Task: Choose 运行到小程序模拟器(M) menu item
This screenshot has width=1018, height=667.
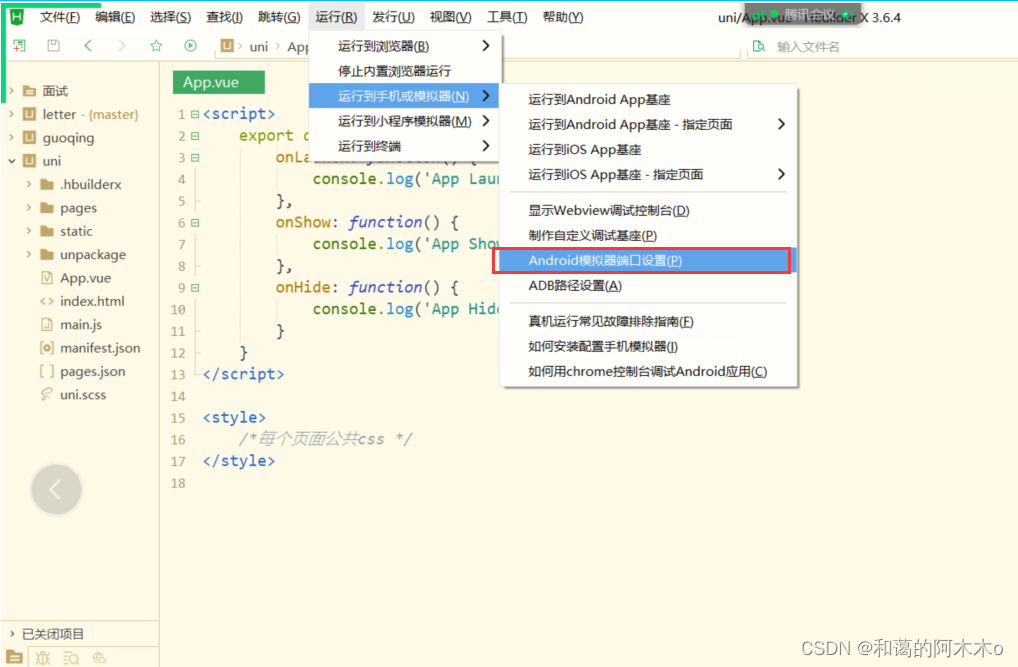Action: (x=405, y=121)
